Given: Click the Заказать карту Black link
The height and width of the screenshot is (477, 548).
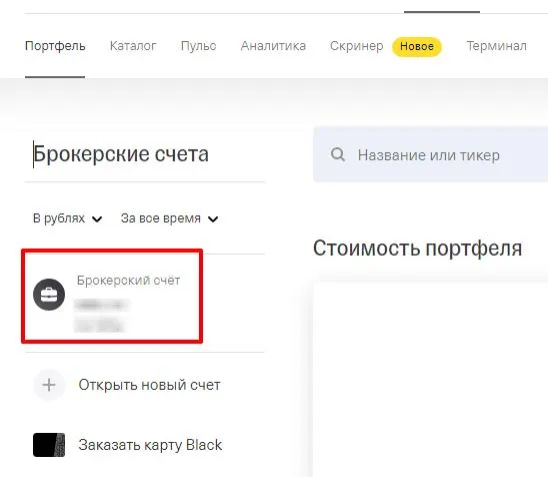Looking at the screenshot, I should click(150, 445).
